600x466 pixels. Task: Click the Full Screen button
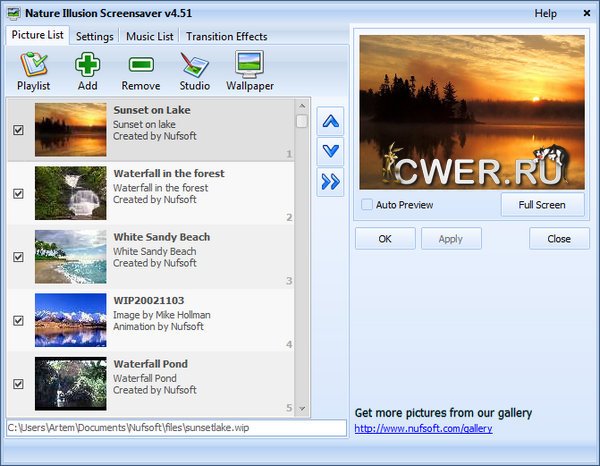click(542, 205)
